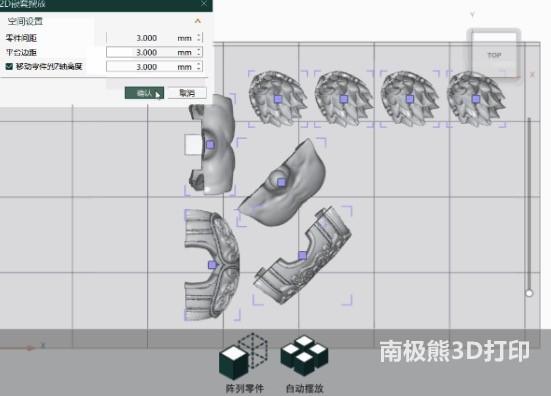Select the 自动摆放 auto placement icon
The width and height of the screenshot is (551, 396).
point(304,355)
